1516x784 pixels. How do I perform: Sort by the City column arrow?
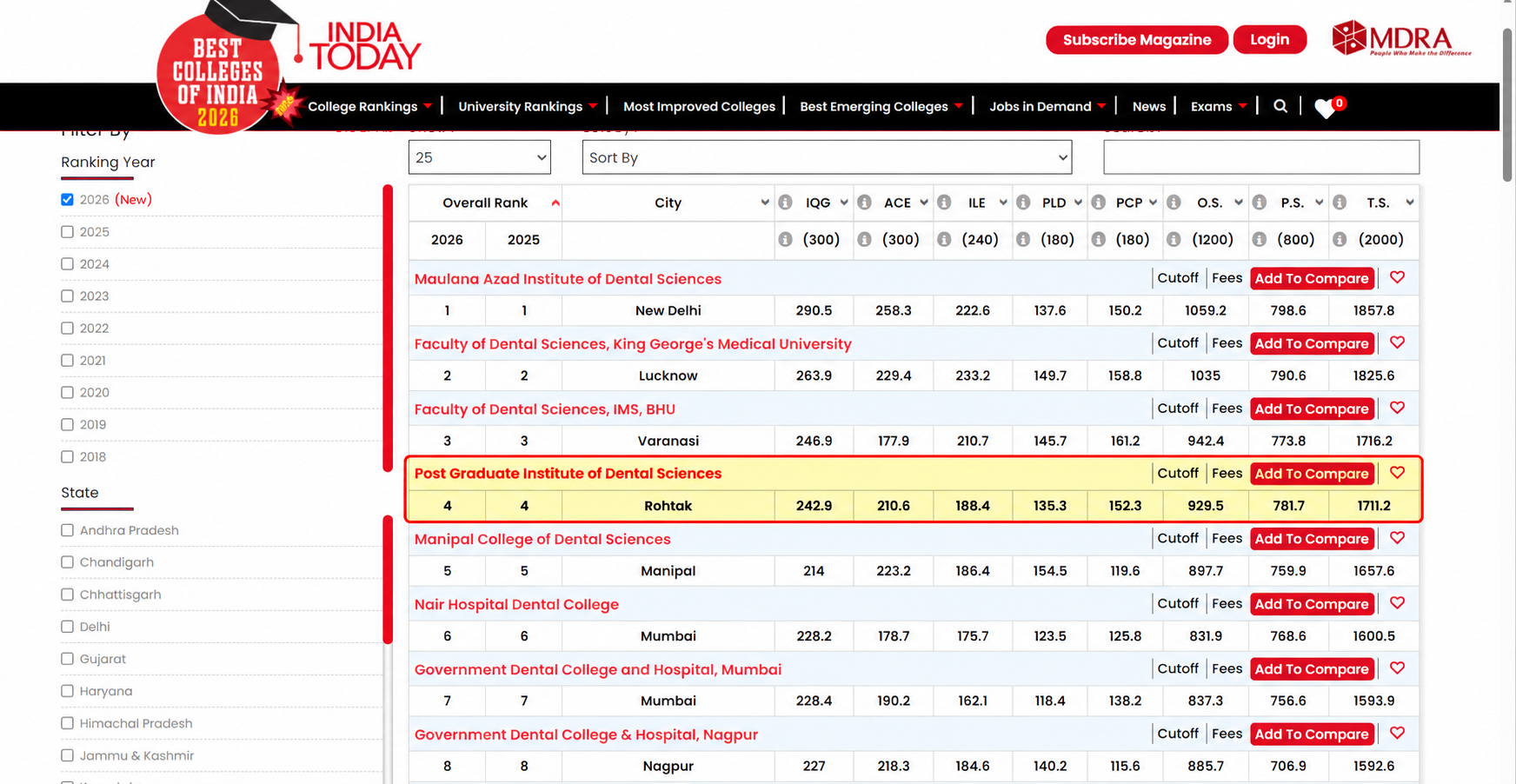(x=764, y=203)
